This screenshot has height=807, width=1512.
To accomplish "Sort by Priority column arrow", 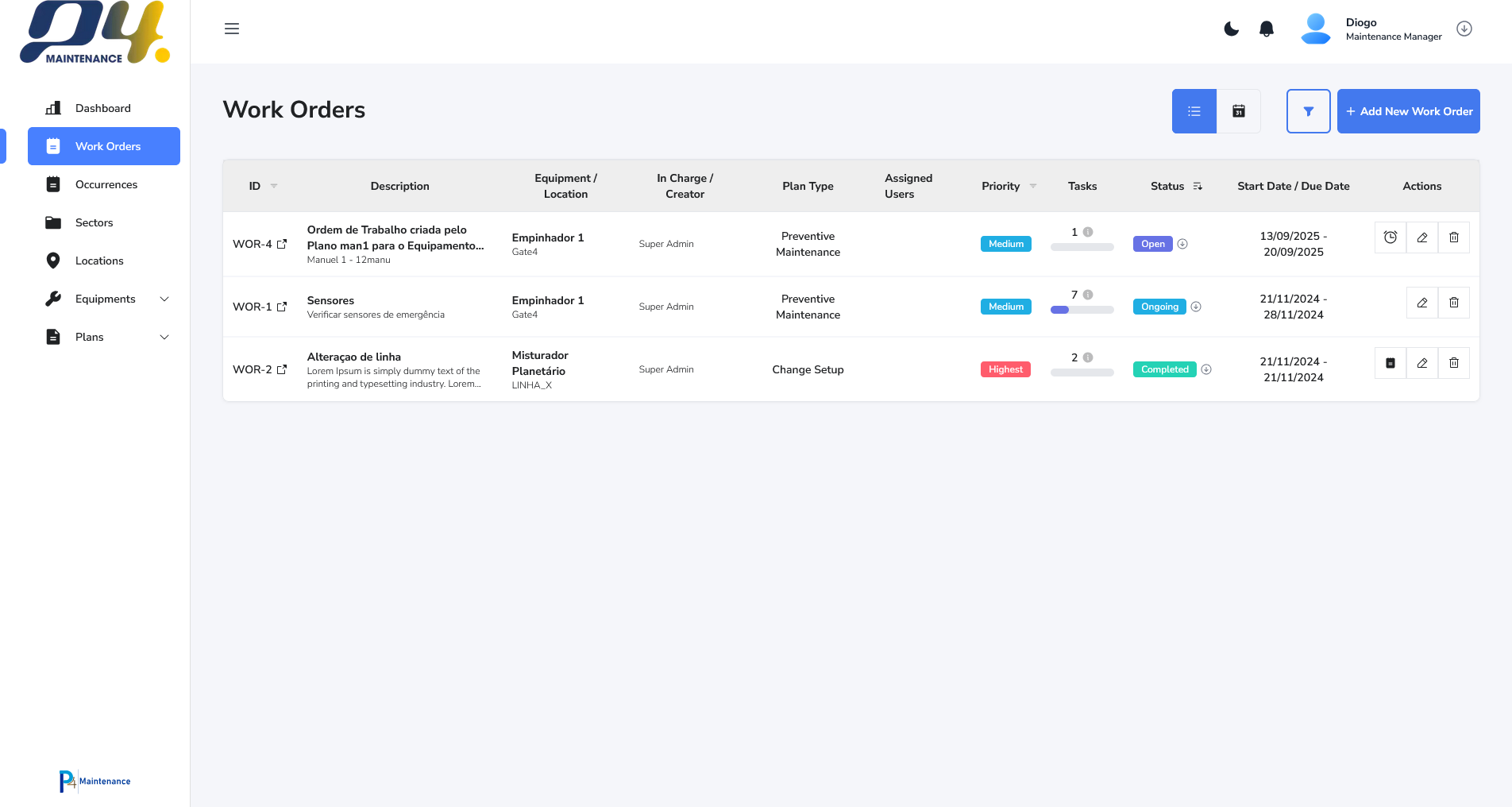I will tap(1033, 186).
